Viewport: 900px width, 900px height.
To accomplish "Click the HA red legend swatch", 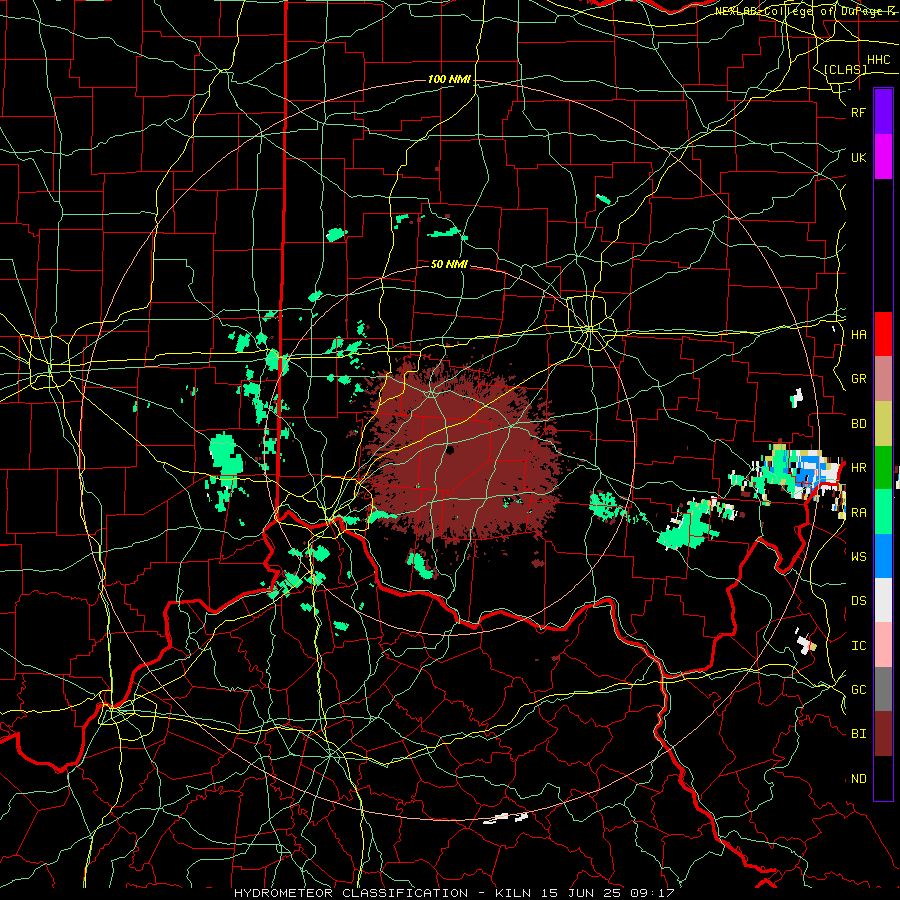I will [883, 334].
